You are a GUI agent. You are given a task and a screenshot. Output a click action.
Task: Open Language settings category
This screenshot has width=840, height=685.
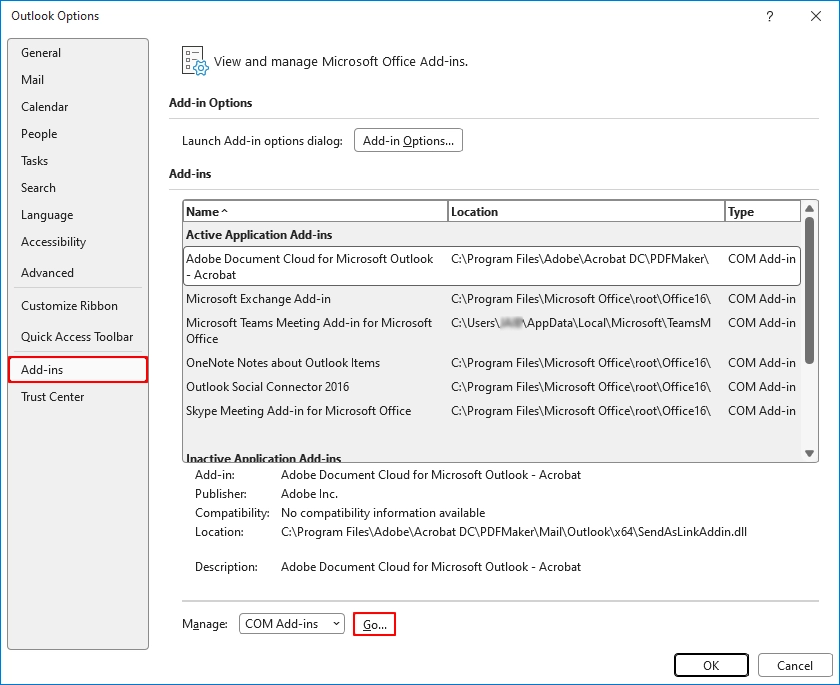tap(78, 215)
